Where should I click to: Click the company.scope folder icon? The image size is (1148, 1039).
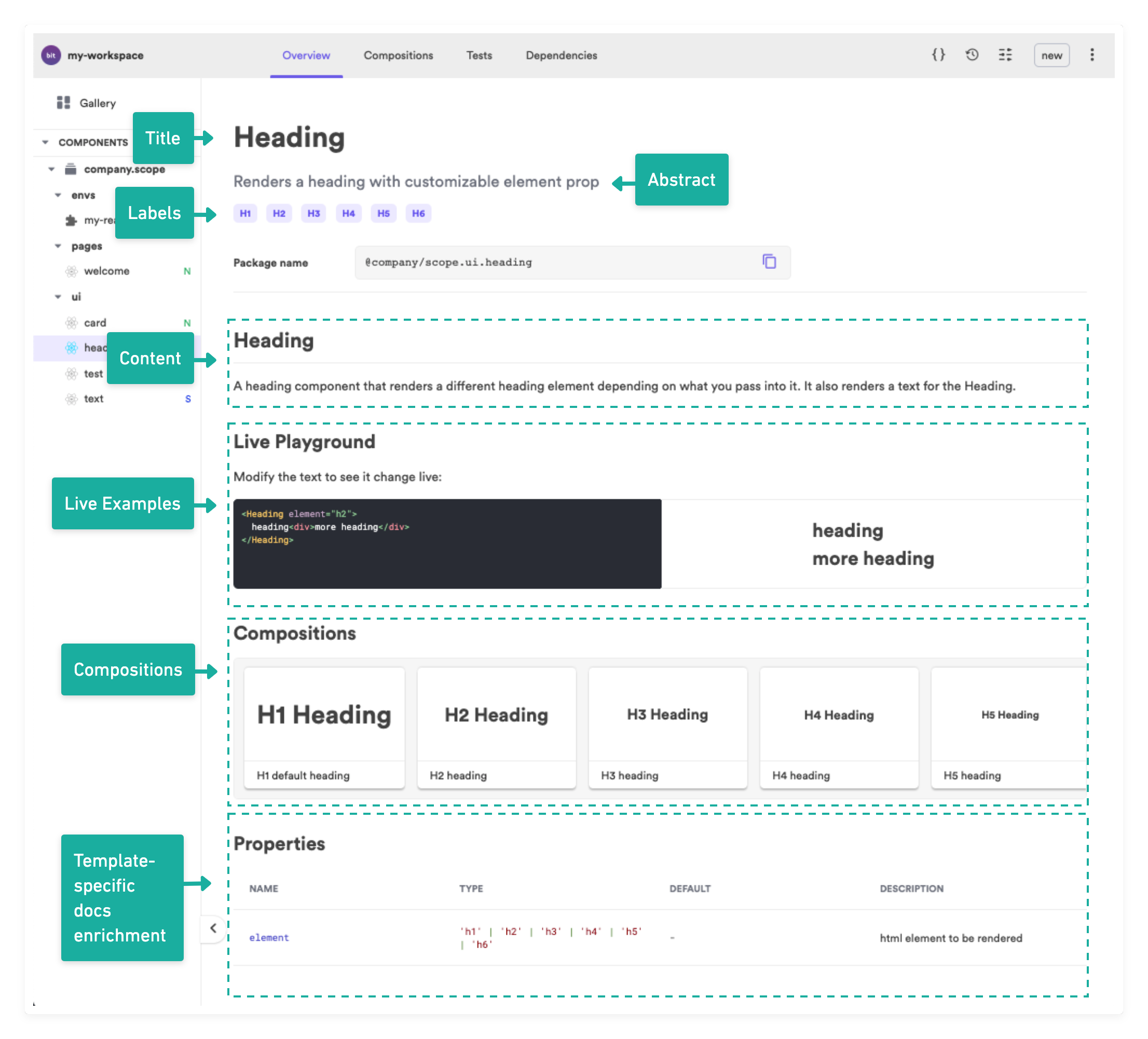(71, 169)
